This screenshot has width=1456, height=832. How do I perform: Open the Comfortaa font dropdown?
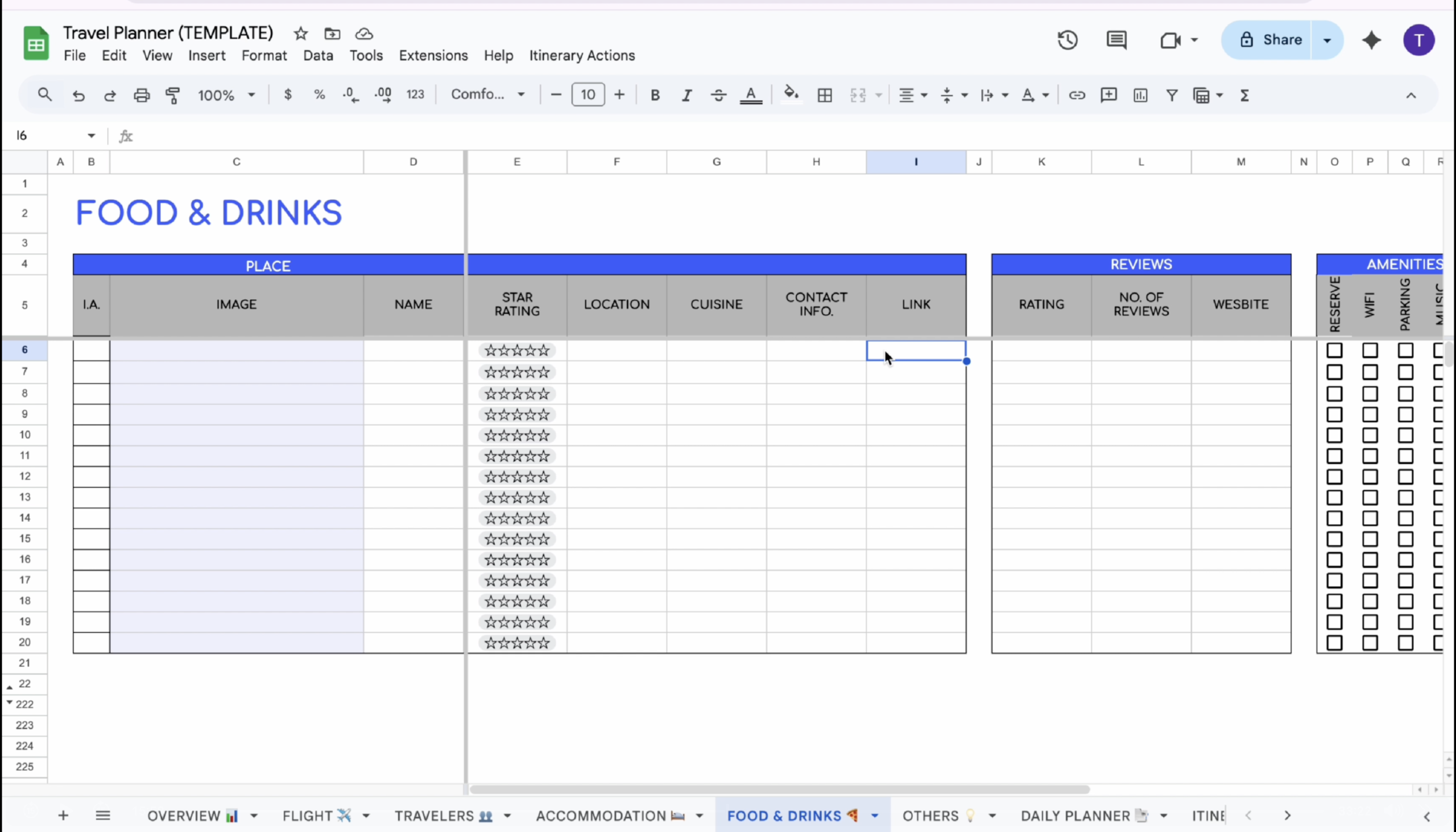click(487, 95)
